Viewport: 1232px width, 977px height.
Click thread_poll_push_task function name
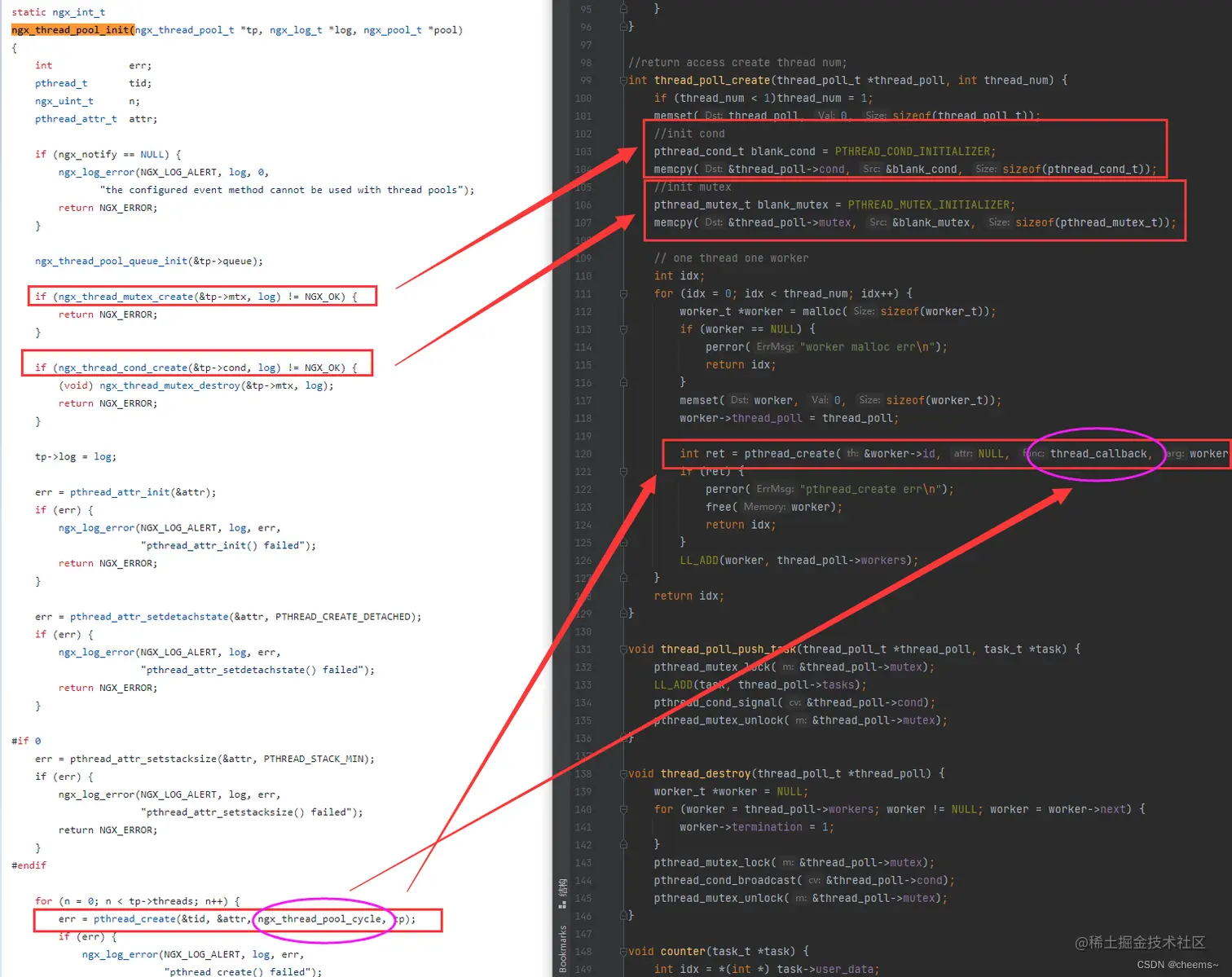point(728,649)
